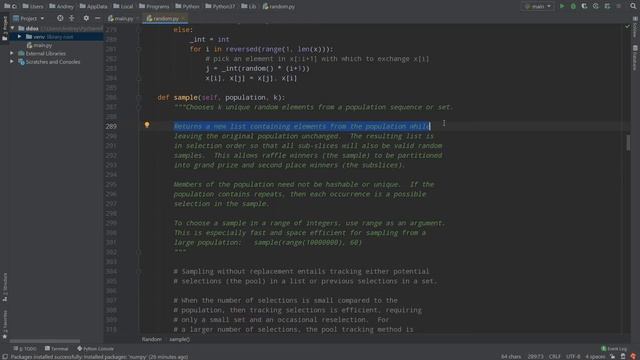640x360 pixels.
Task: Toggle the fold marker at def sample line
Action: [139, 98]
